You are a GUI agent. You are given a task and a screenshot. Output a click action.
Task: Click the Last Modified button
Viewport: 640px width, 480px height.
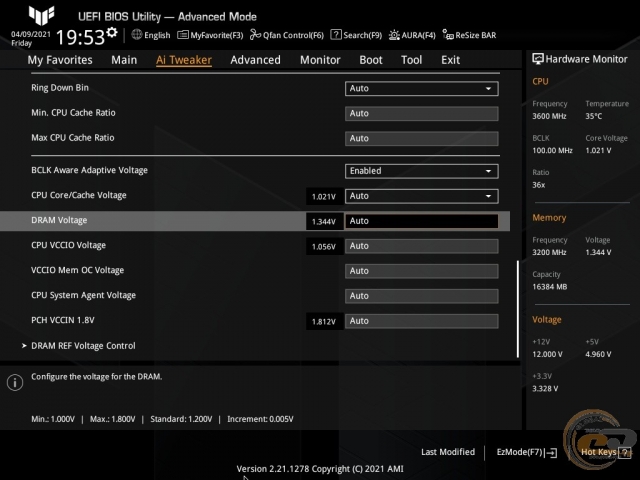(448, 452)
